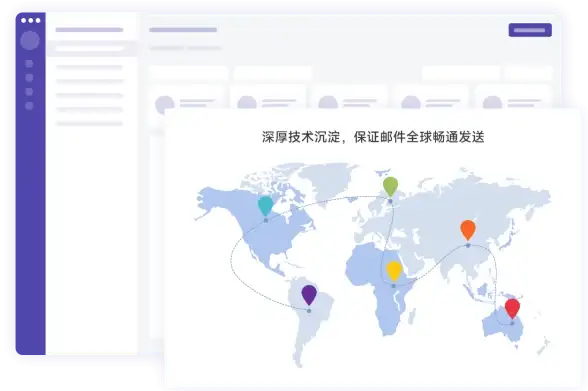Select the highlighted row in the left list panel
The image size is (588, 391).
92,49
